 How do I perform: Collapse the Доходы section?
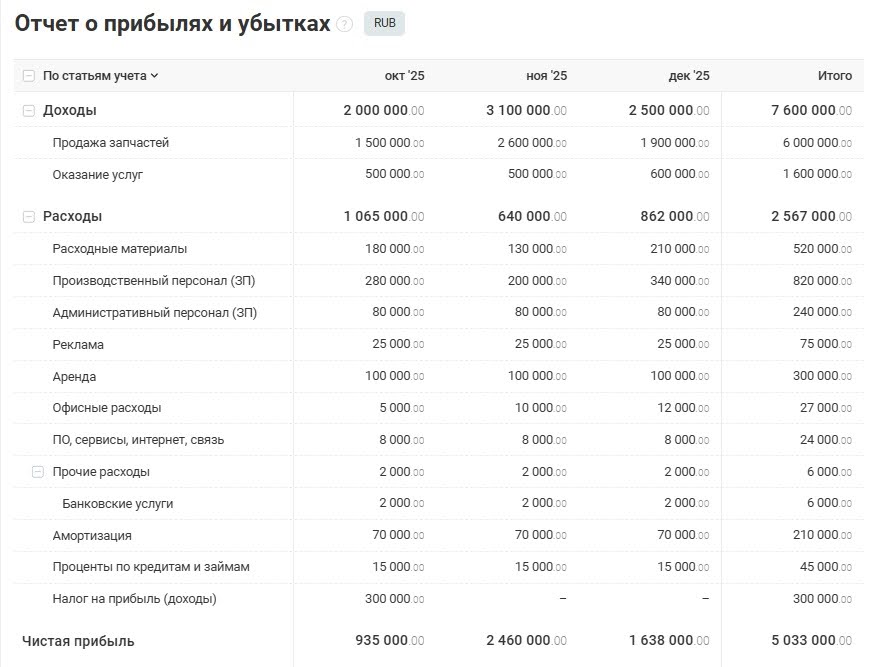pos(28,111)
